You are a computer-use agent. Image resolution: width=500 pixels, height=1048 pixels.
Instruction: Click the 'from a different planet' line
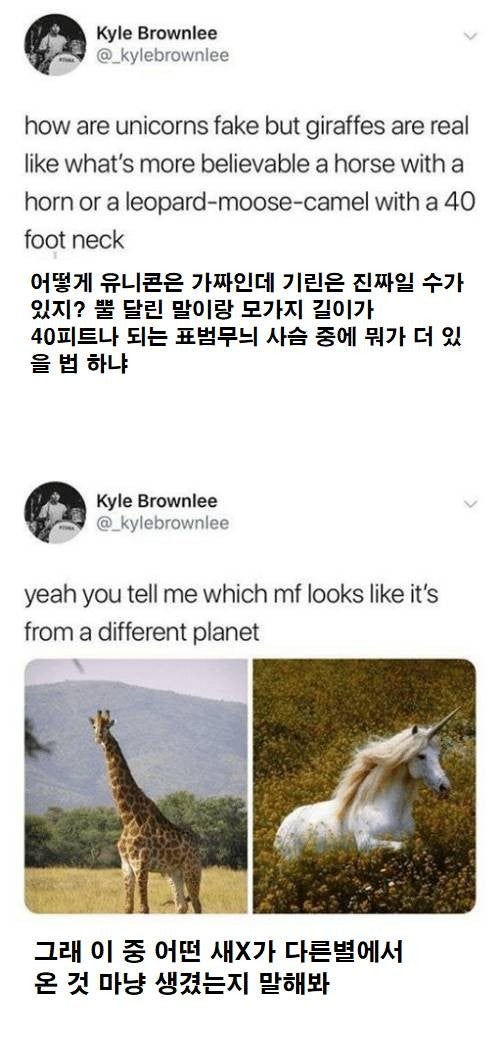click(x=142, y=632)
